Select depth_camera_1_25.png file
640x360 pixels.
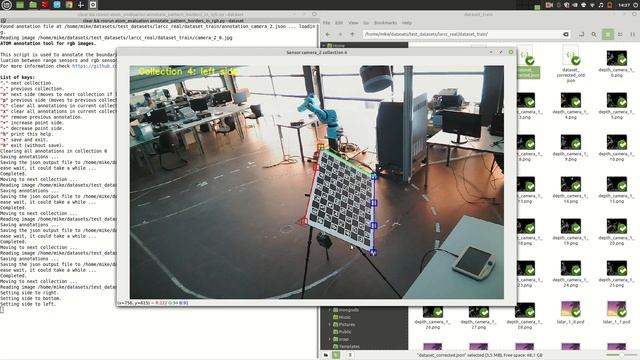click(616, 273)
